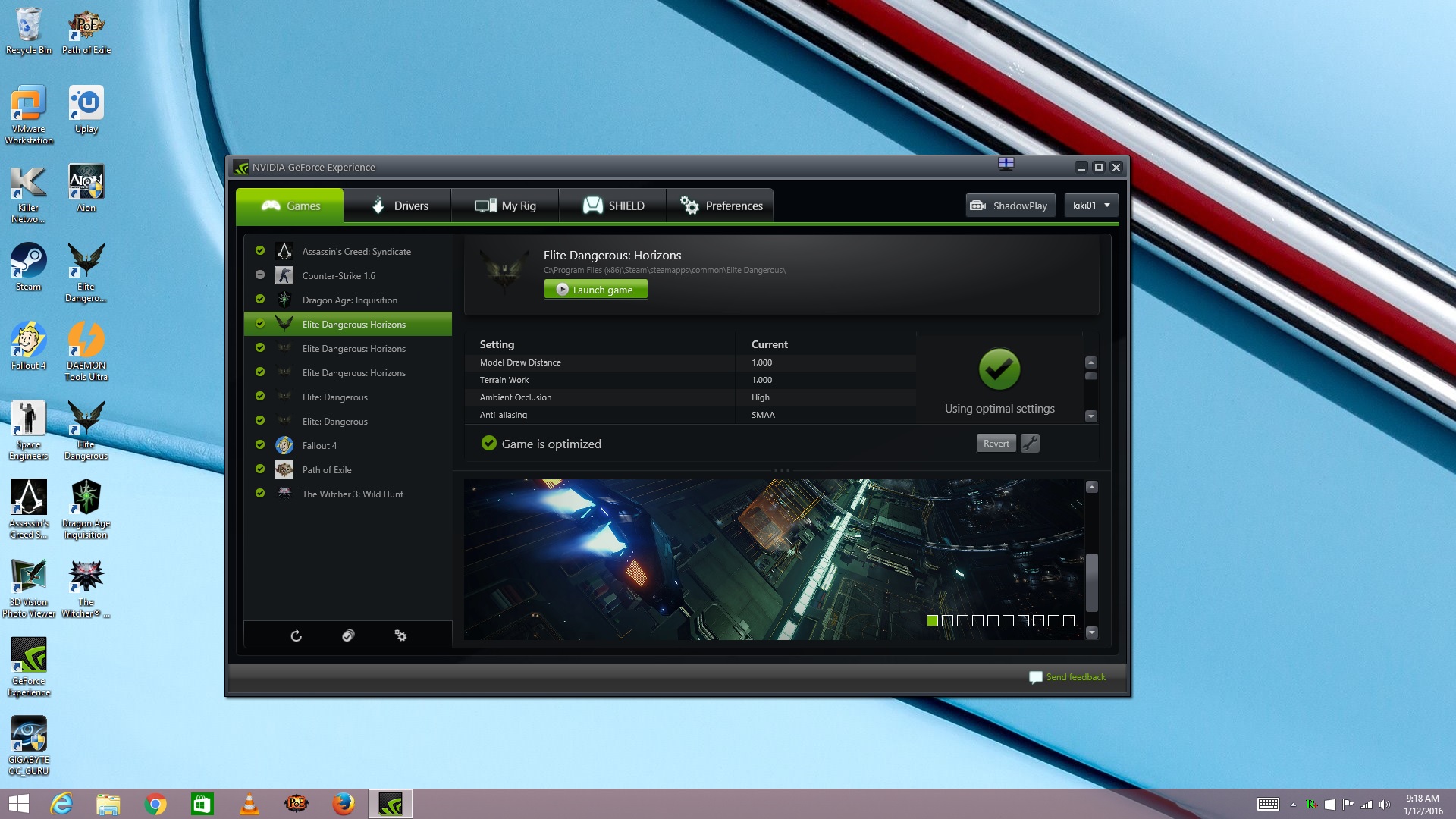
Task: Open Killer Network desktop shortcut
Action: coord(29,193)
